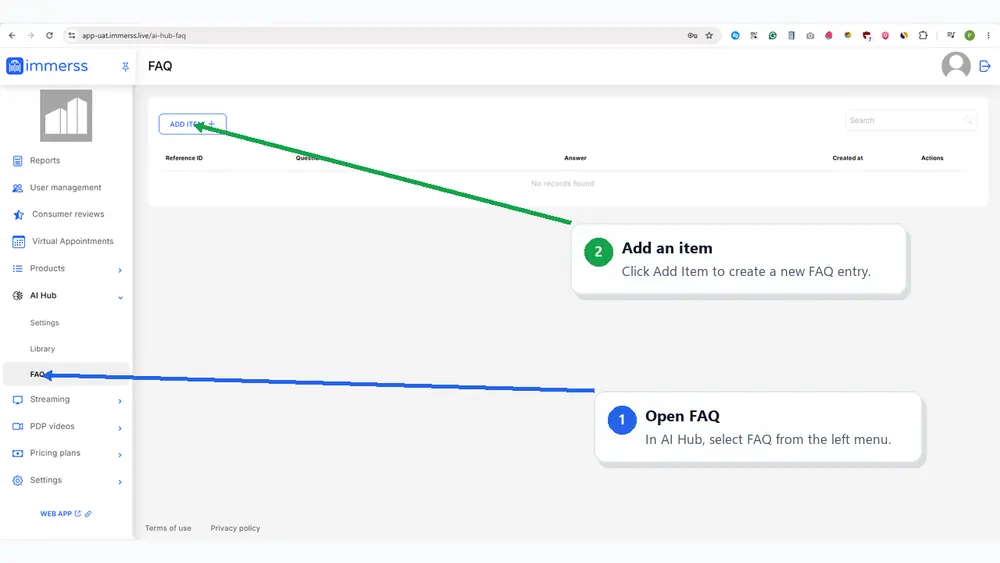1000x563 pixels.
Task: Open User management in the sidebar
Action: point(65,187)
